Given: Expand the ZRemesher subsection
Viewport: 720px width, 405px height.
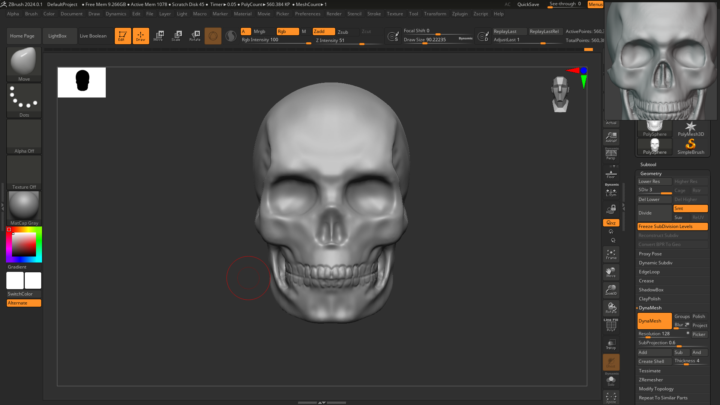Looking at the screenshot, I should [x=651, y=380].
